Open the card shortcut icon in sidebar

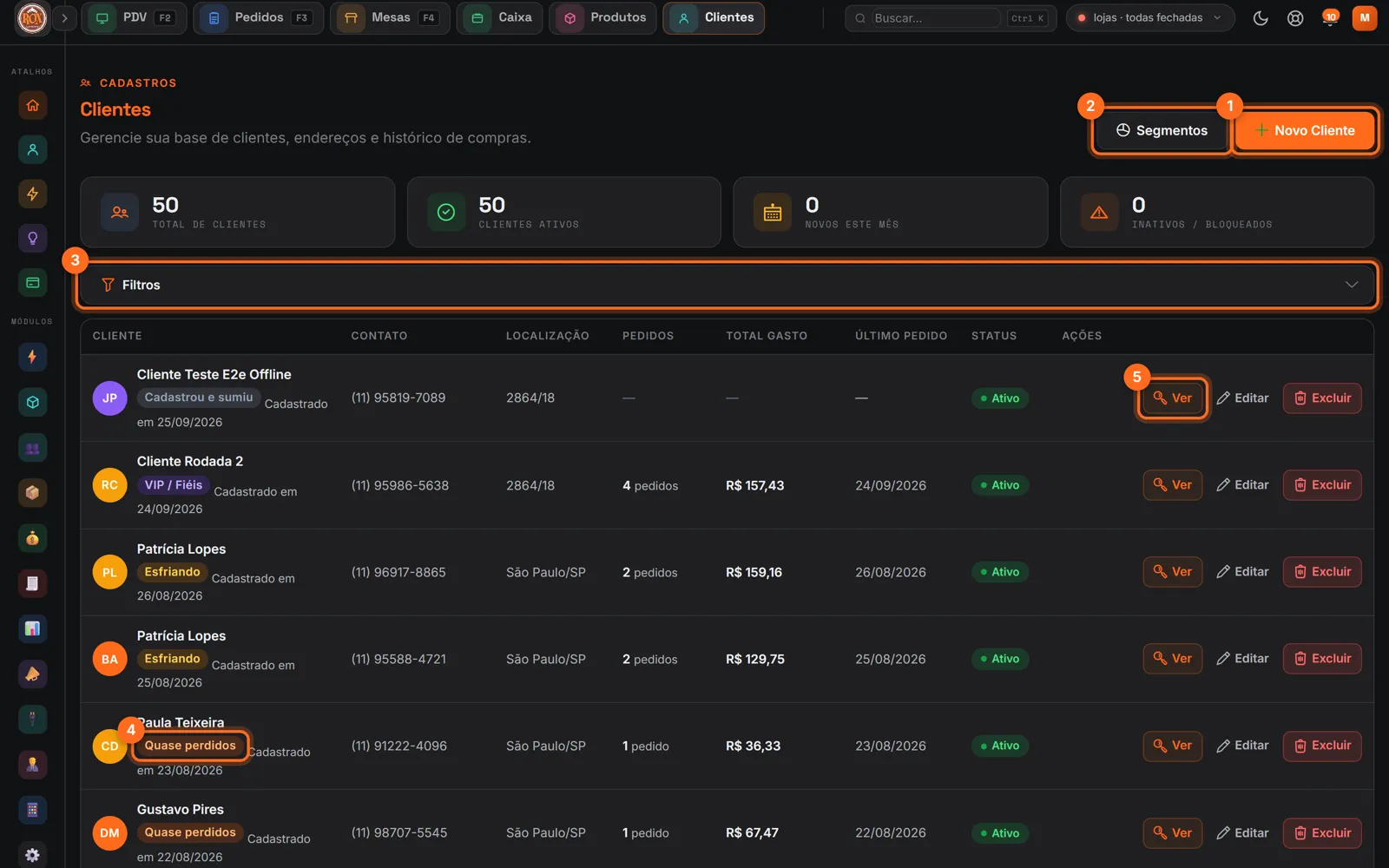point(32,282)
